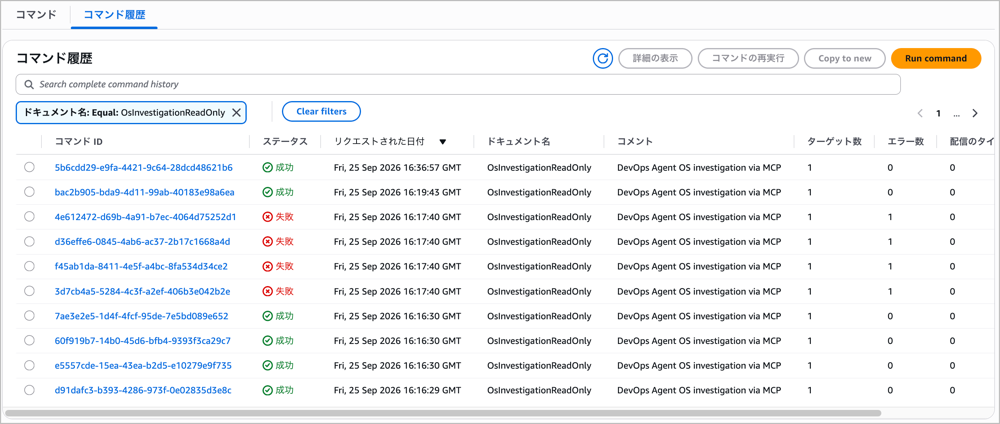
Task: Clear all filters
Action: 321,112
